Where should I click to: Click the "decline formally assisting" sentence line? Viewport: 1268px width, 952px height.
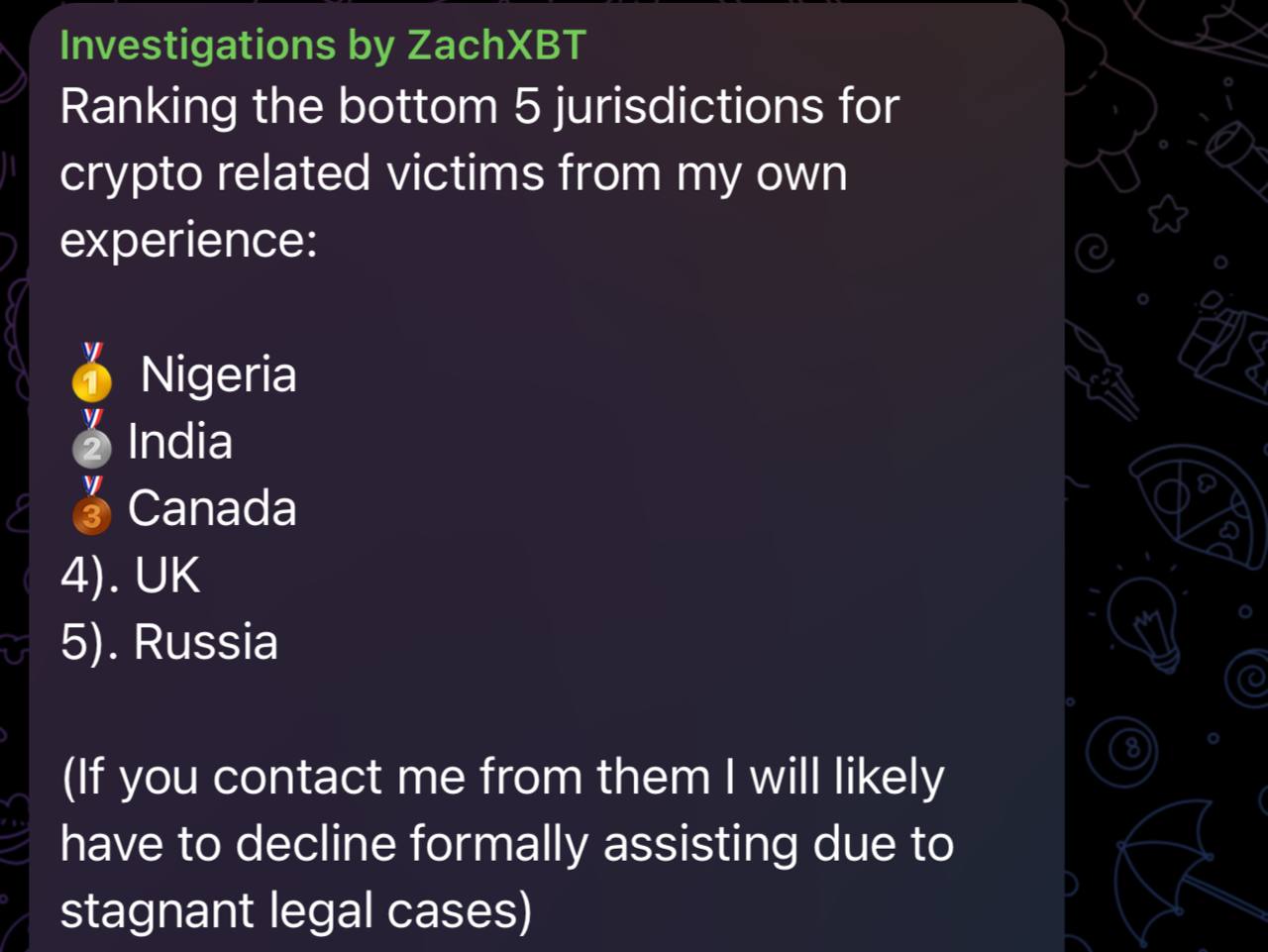coord(506,844)
